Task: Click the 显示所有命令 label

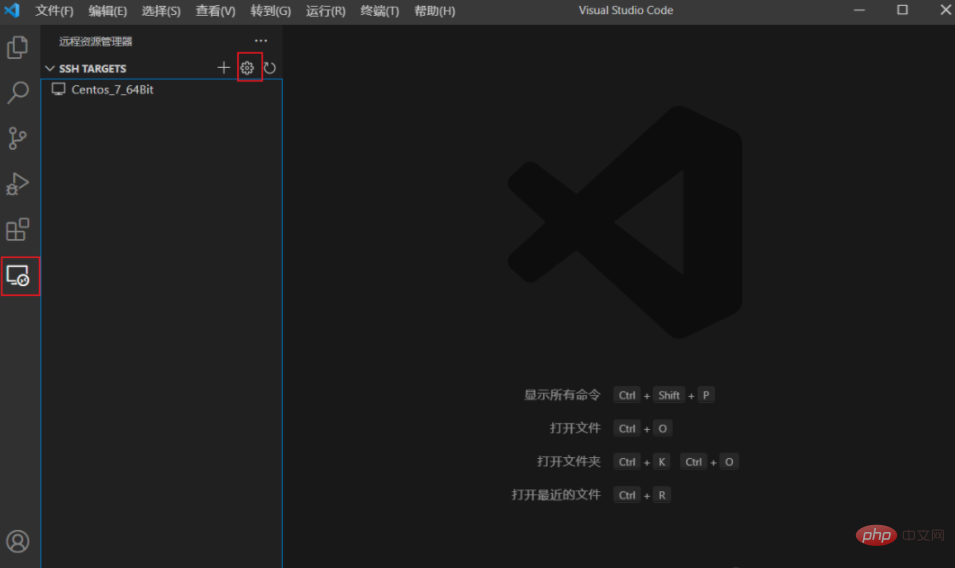Action: [x=562, y=395]
